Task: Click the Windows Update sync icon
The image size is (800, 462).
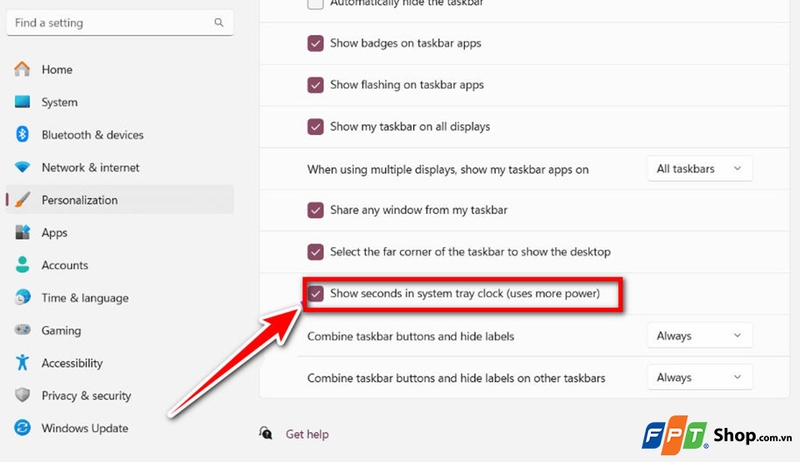Action: click(22, 428)
